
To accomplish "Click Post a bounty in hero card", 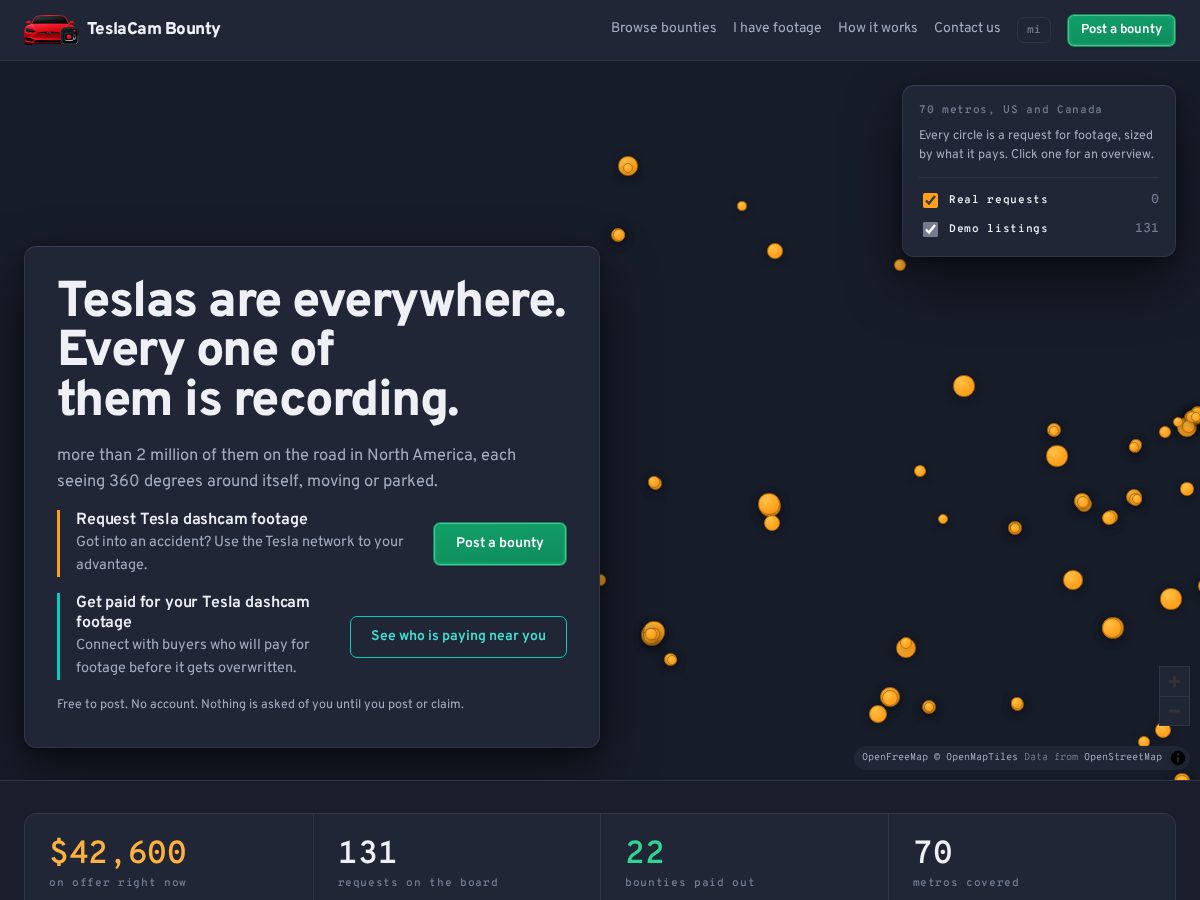I will click(x=500, y=543).
